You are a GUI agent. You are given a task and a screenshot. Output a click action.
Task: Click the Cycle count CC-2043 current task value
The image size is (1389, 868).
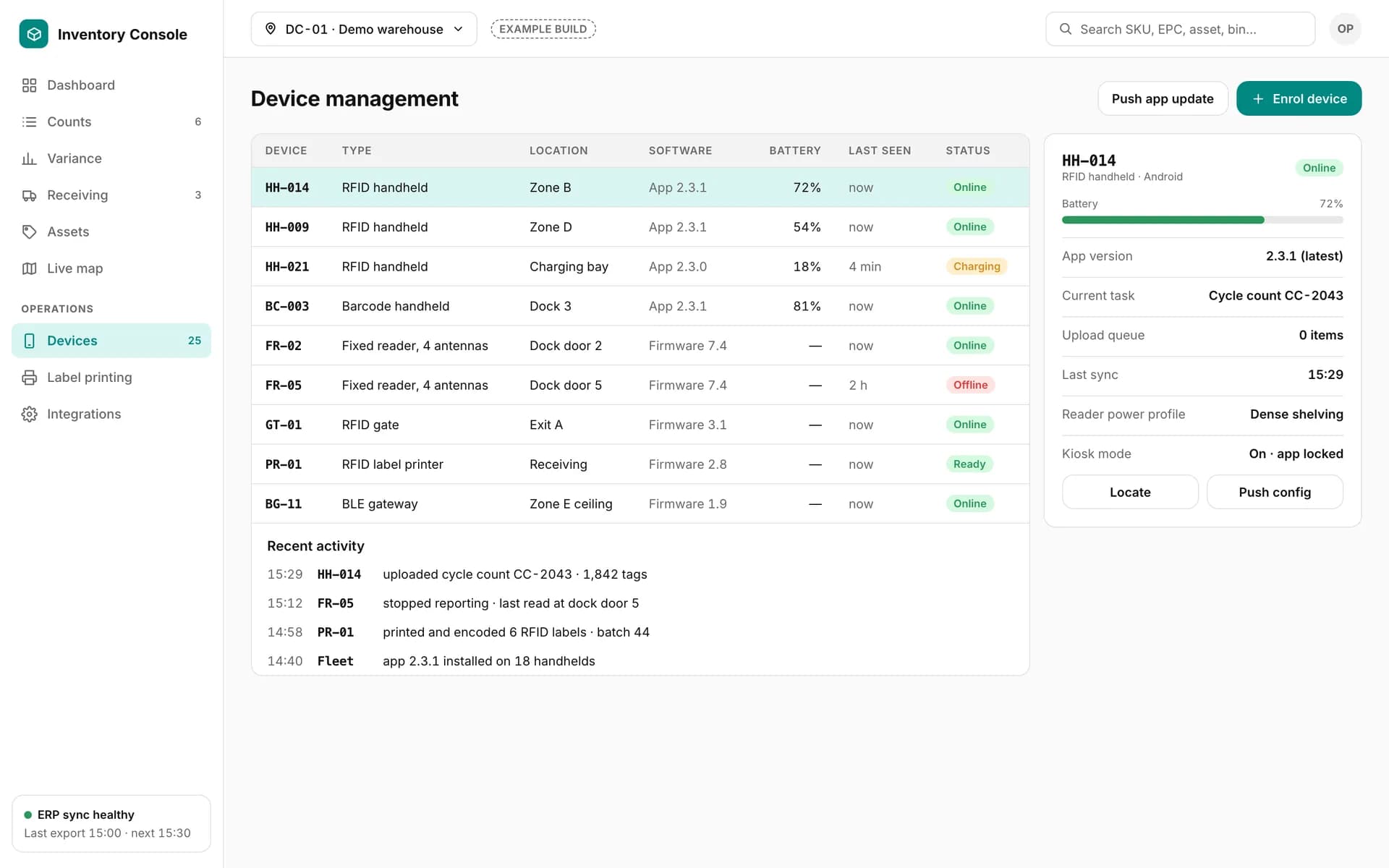click(x=1275, y=296)
